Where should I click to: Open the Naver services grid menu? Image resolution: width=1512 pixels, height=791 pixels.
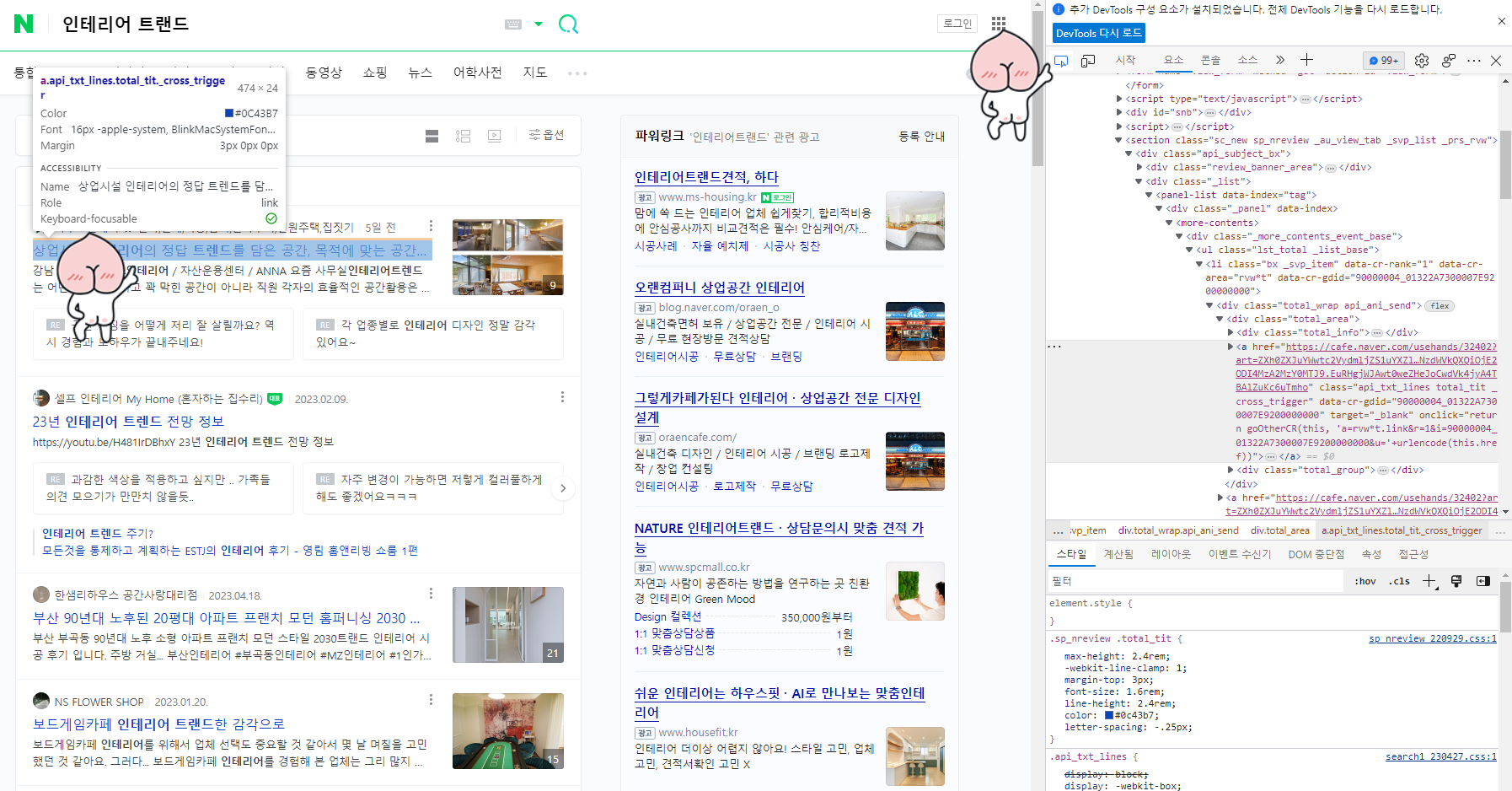[x=999, y=24]
